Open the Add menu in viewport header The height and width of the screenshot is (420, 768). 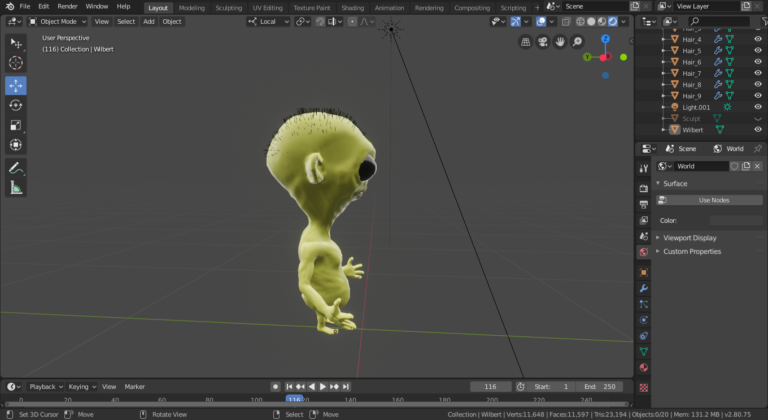(149, 21)
